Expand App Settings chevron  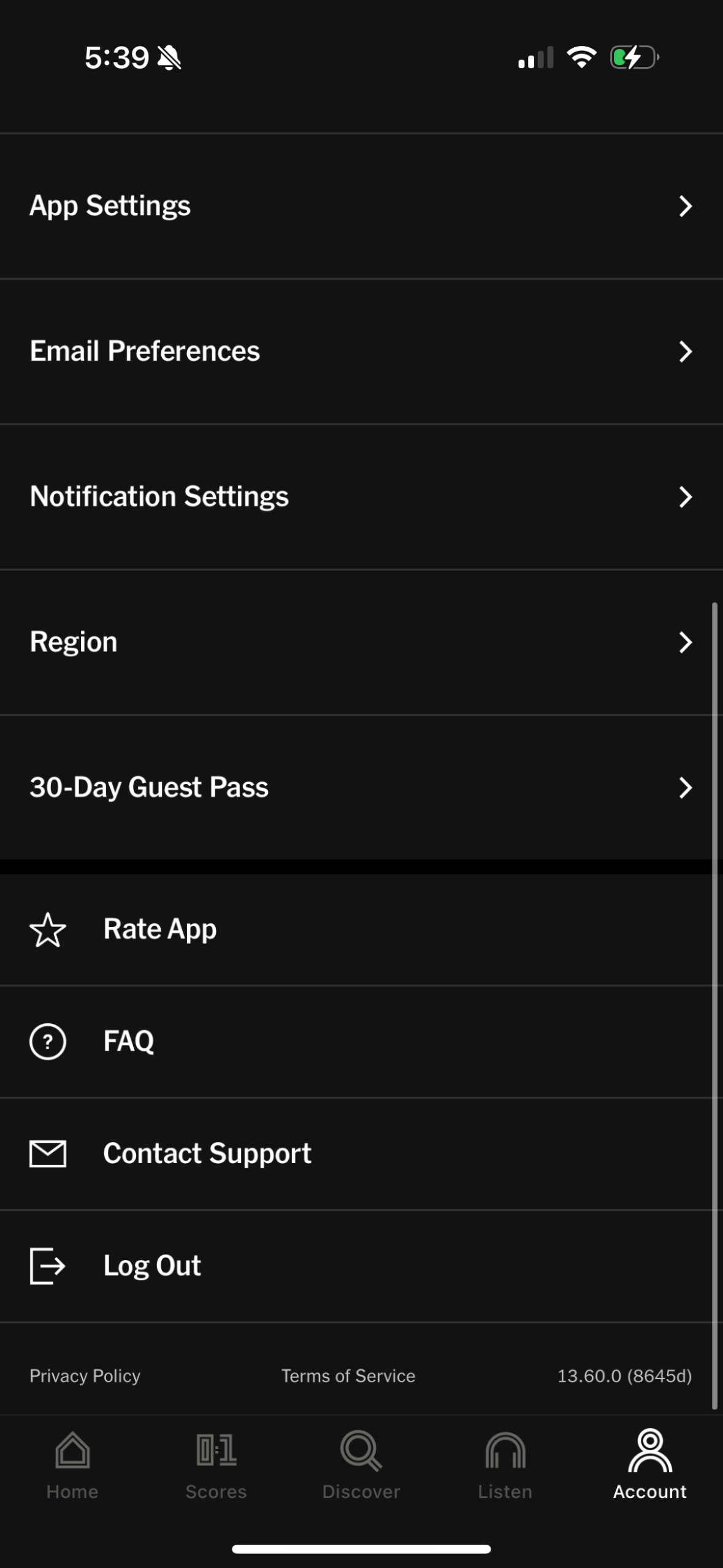(x=686, y=206)
